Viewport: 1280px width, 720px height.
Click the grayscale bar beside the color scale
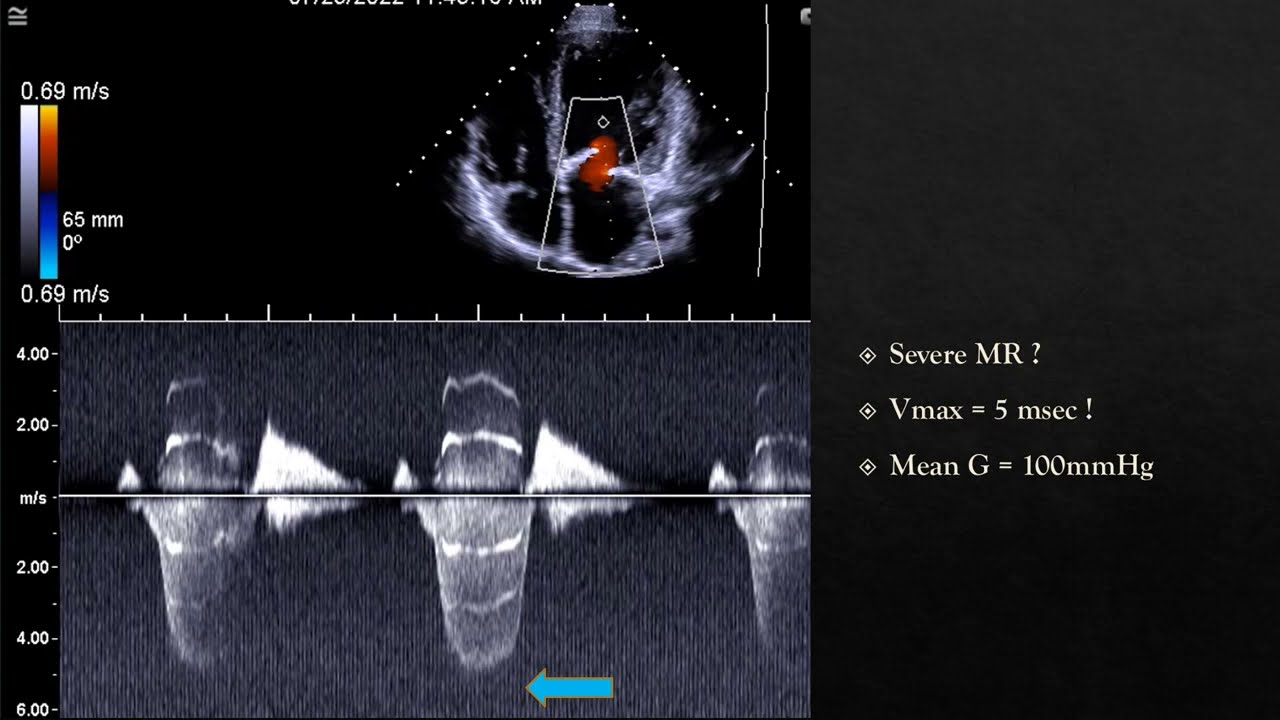coord(29,191)
